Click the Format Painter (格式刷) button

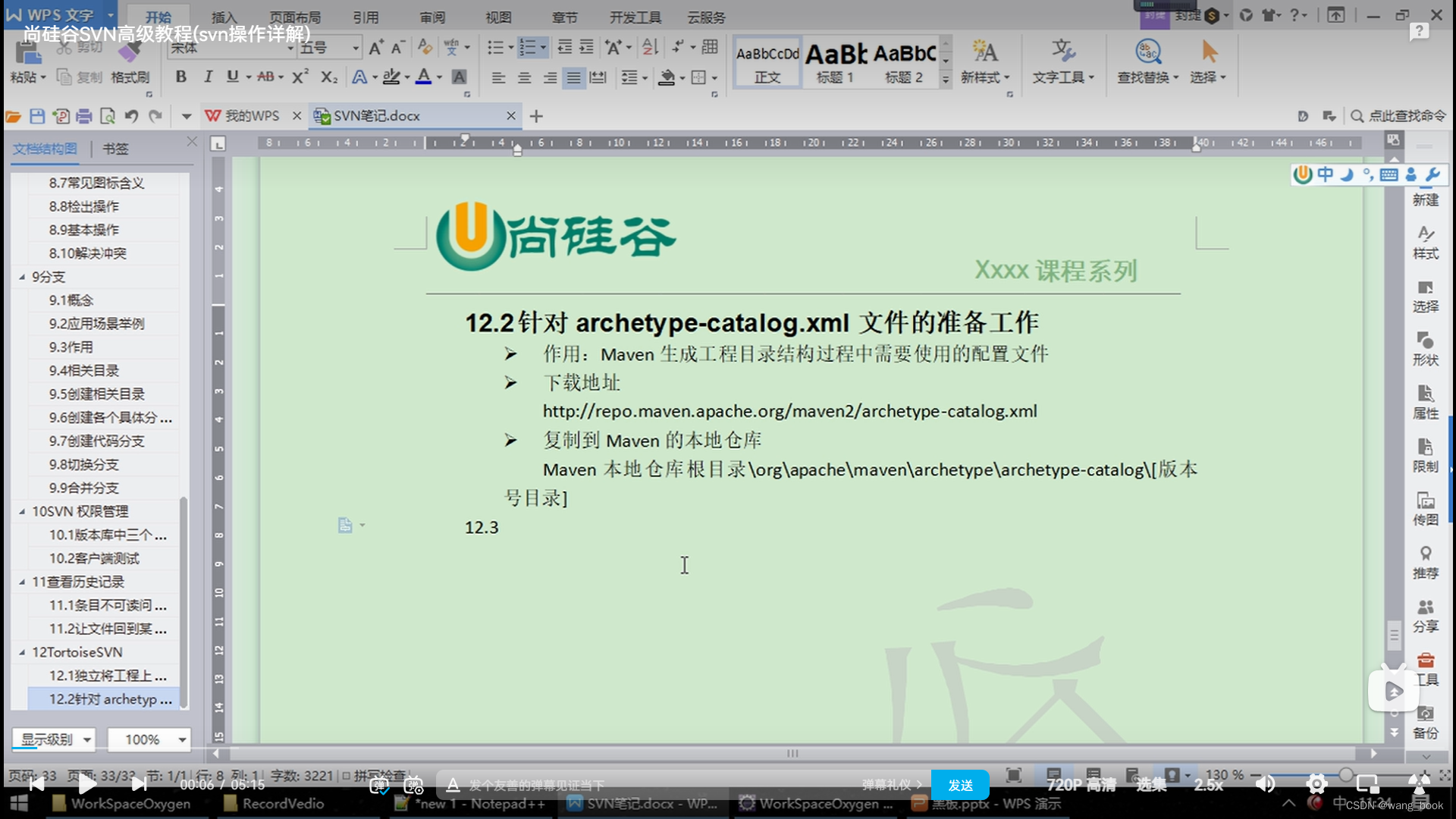pos(130,62)
